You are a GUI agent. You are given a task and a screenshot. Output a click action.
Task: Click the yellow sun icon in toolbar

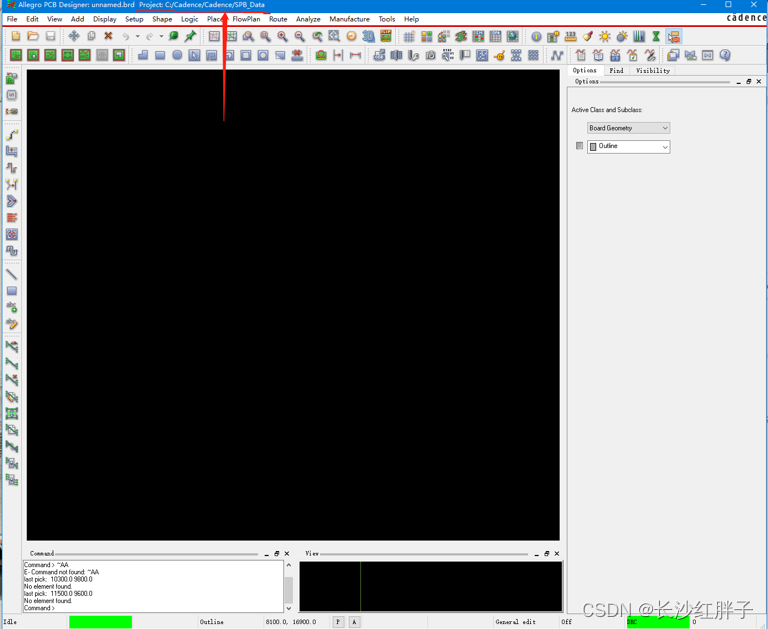[x=604, y=36]
